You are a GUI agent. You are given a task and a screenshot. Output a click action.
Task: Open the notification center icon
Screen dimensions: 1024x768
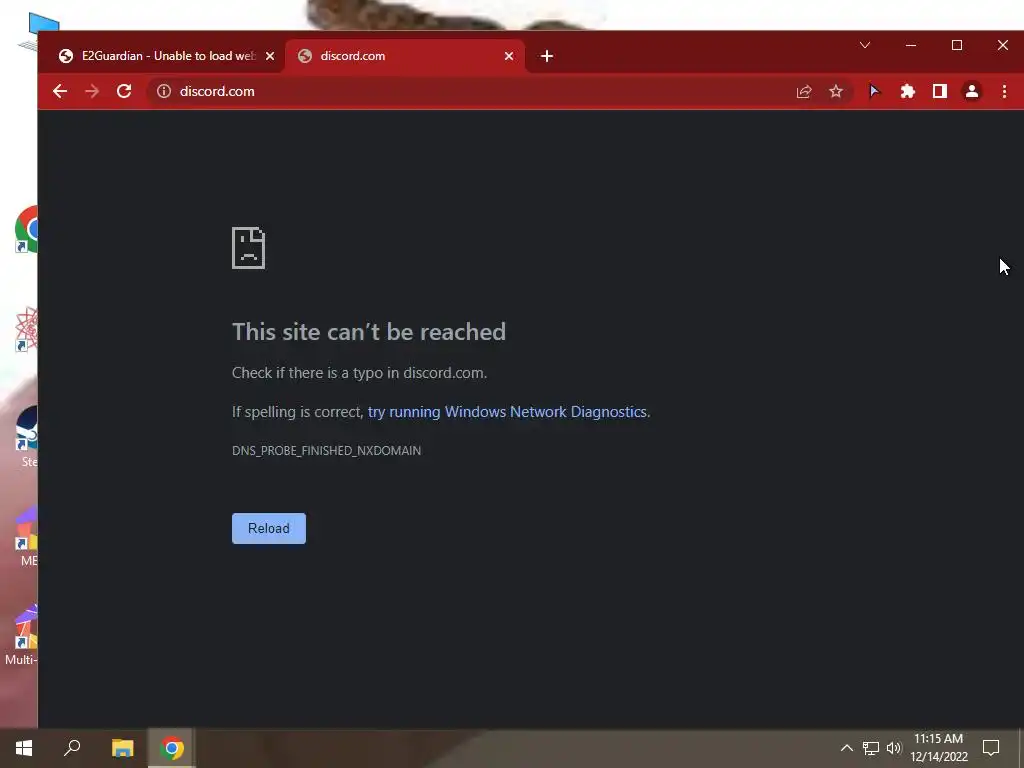991,748
